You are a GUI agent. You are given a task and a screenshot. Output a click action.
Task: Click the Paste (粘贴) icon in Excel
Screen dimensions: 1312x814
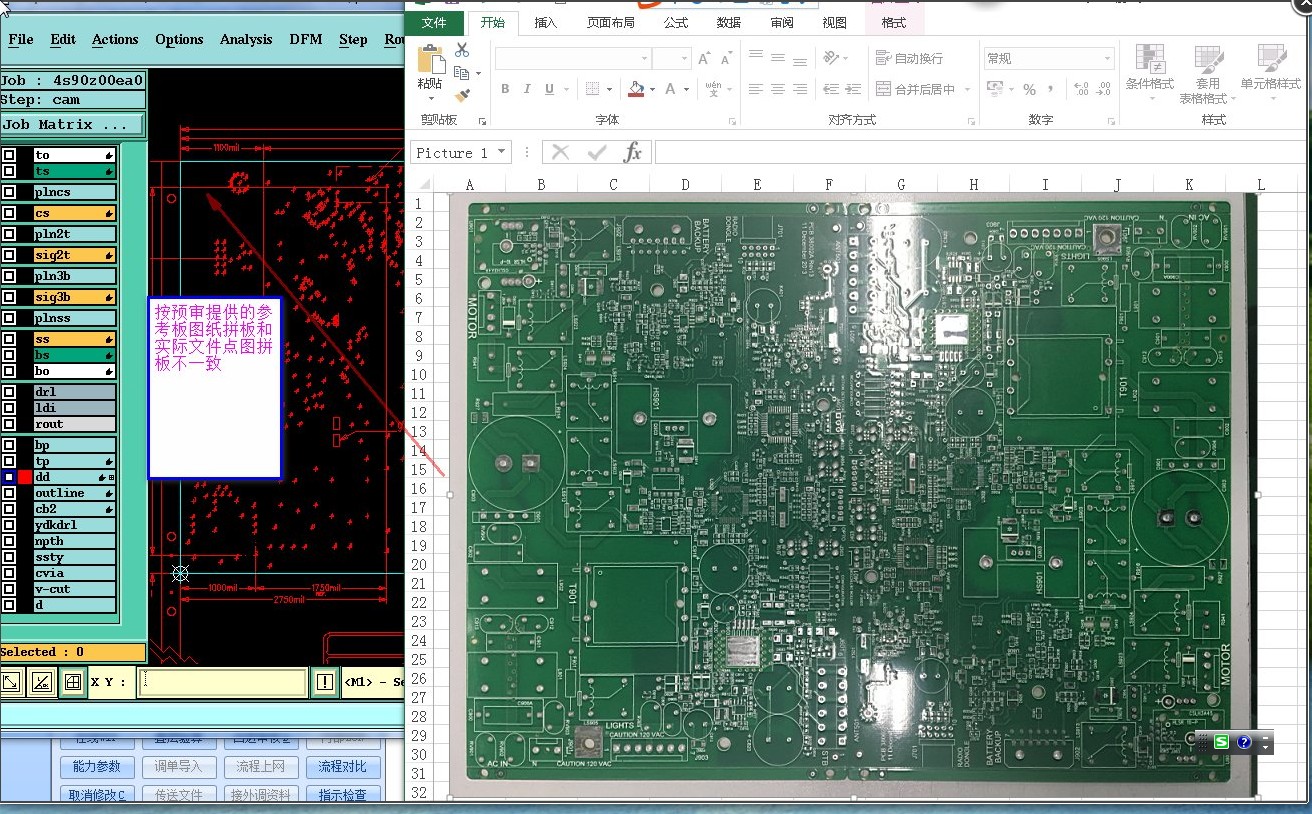[x=430, y=60]
